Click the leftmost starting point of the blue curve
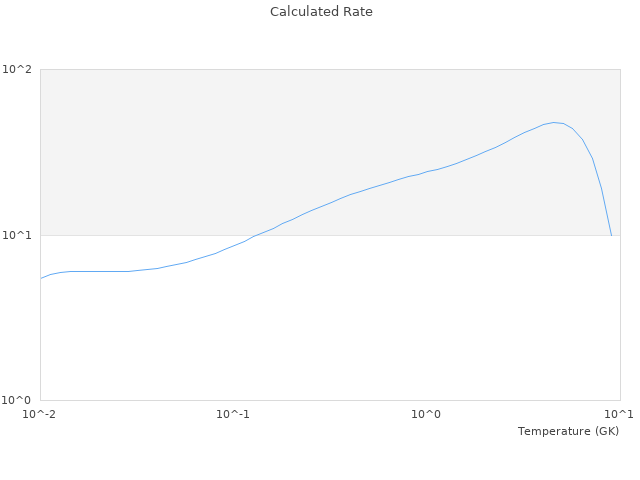This screenshot has width=640, height=480. pyautogui.click(x=40, y=279)
